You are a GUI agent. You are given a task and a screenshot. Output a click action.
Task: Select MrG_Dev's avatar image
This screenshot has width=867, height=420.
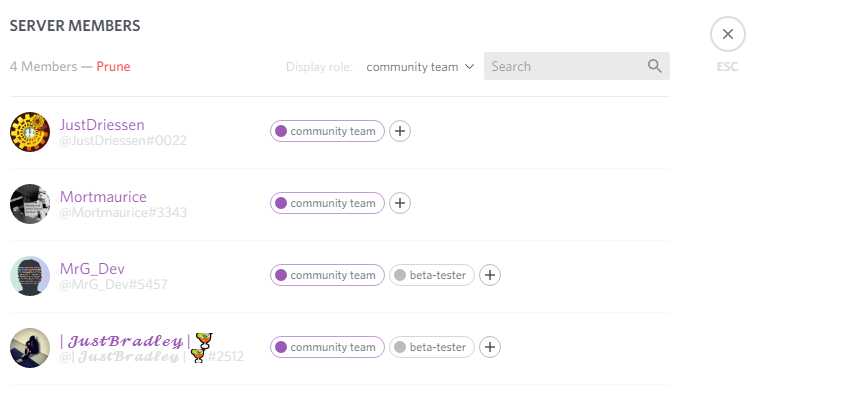coord(30,276)
